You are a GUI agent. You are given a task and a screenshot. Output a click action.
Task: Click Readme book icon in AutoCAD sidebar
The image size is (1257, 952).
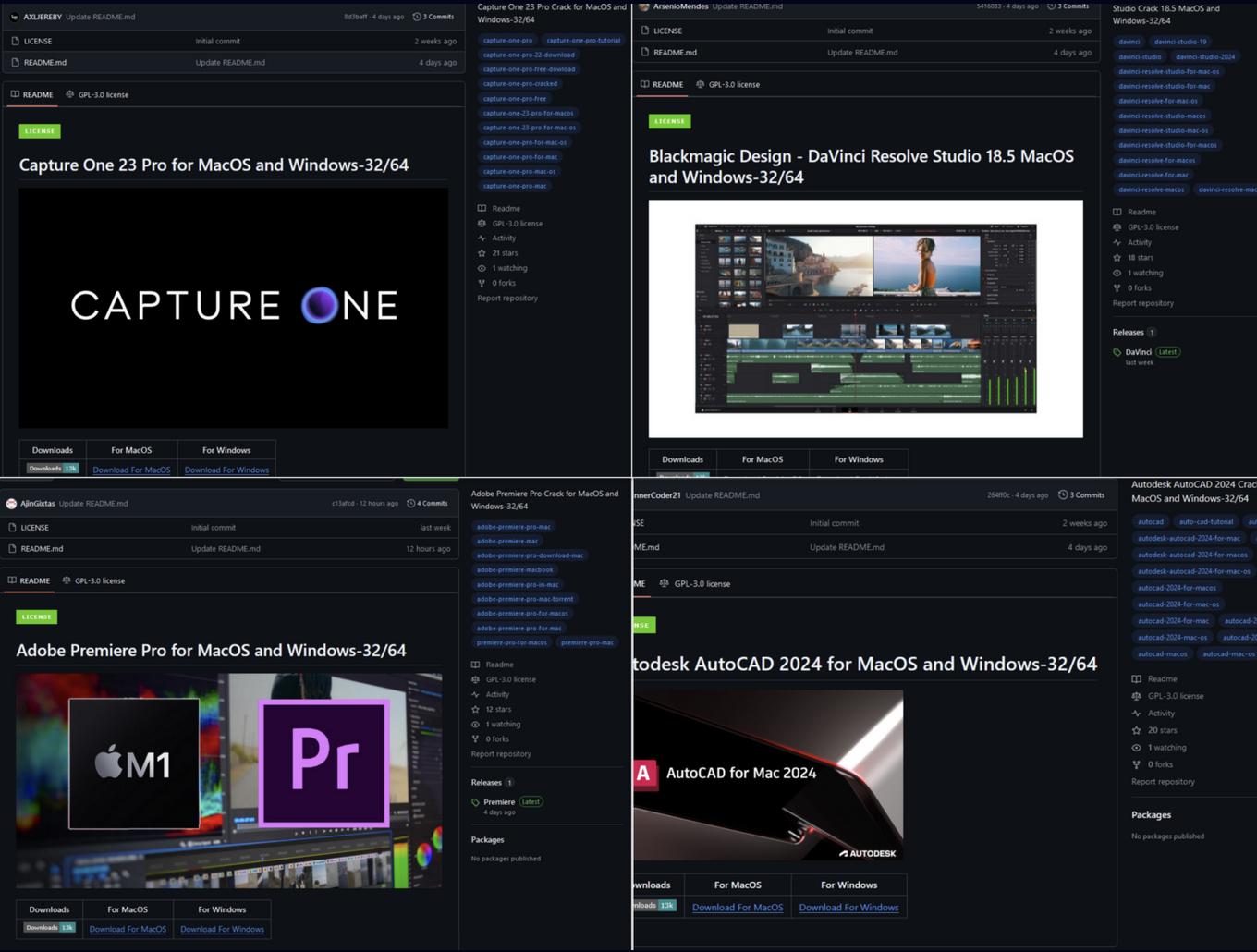(1136, 679)
